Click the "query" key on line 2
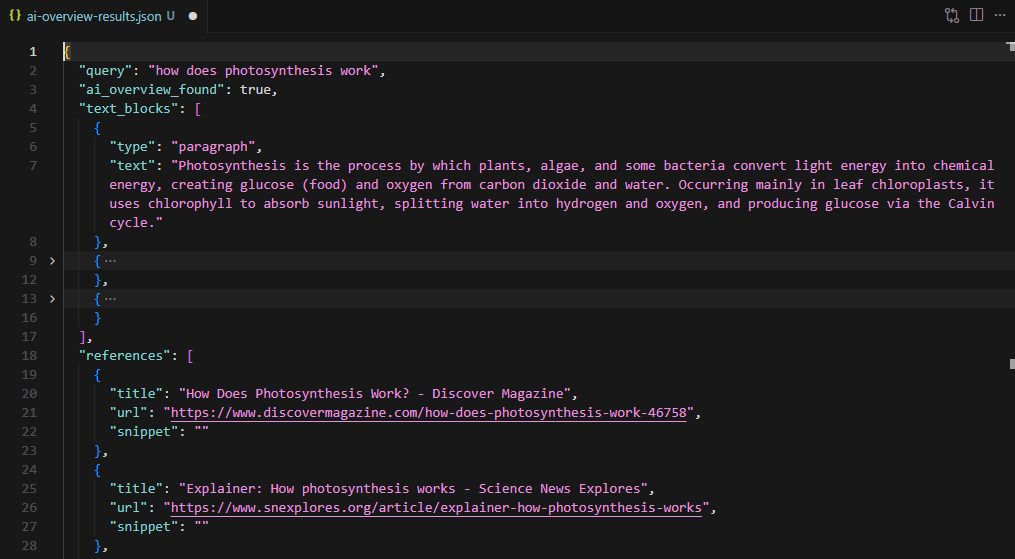This screenshot has height=559, width=1015. (x=105, y=71)
